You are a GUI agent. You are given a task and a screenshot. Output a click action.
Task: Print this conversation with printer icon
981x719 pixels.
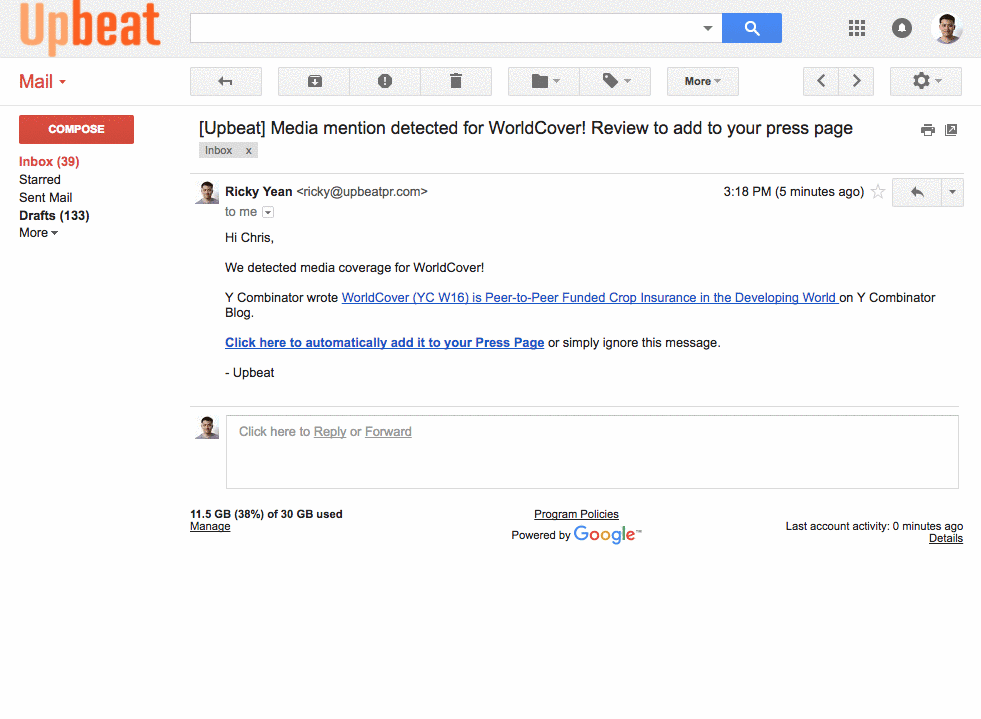tap(928, 130)
